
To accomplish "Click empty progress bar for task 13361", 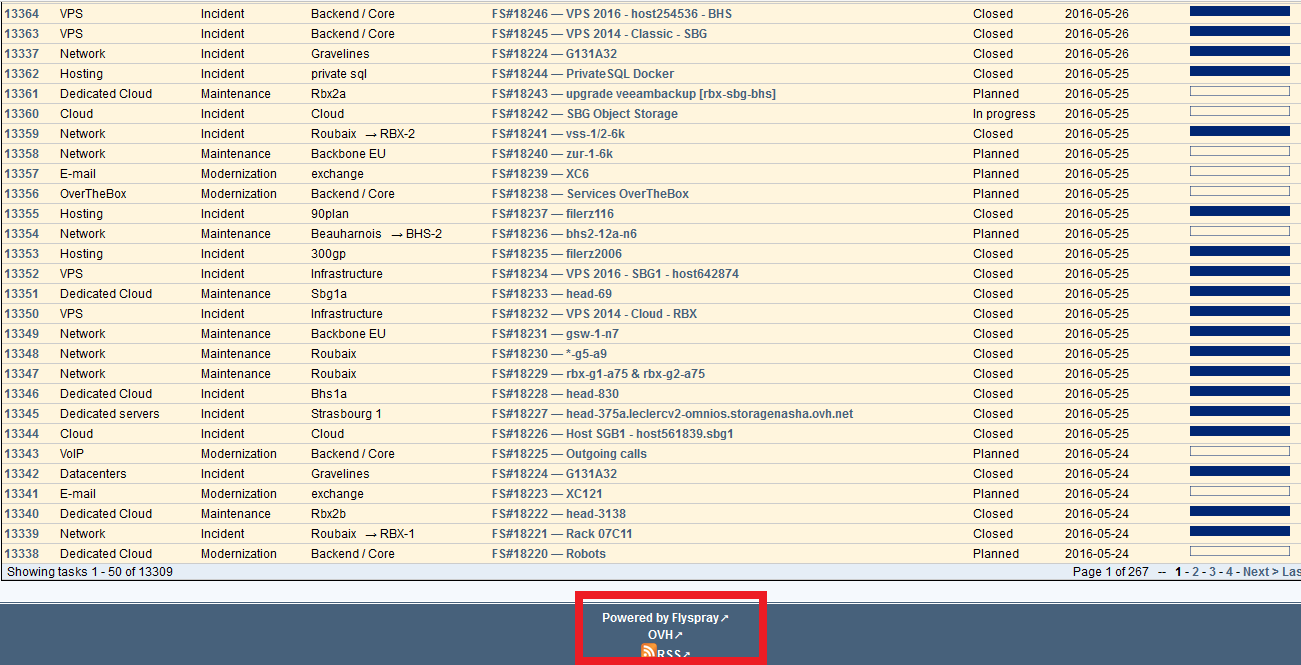I will pyautogui.click(x=1240, y=91).
